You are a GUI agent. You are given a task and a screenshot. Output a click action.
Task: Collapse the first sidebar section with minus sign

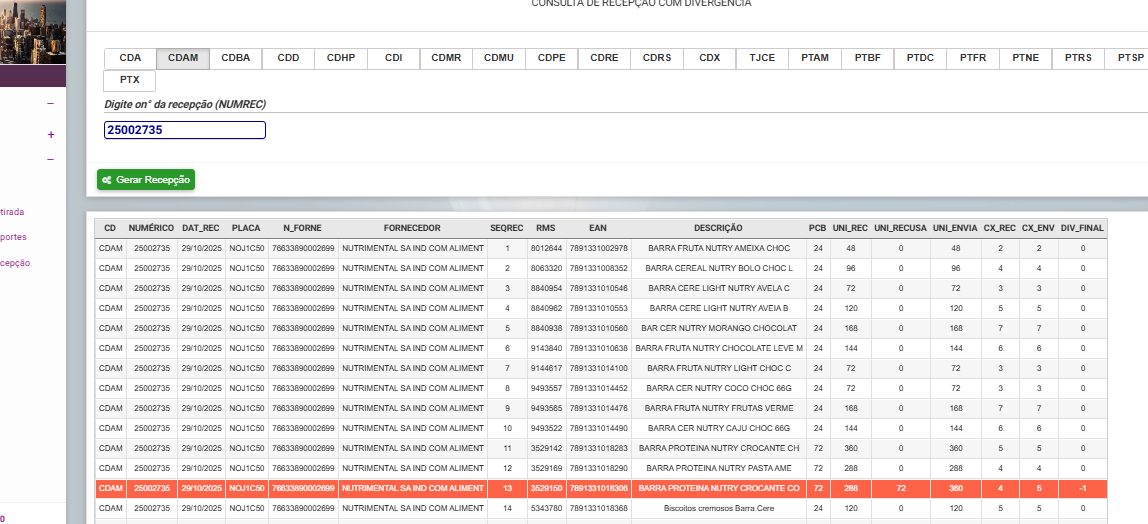(x=50, y=104)
